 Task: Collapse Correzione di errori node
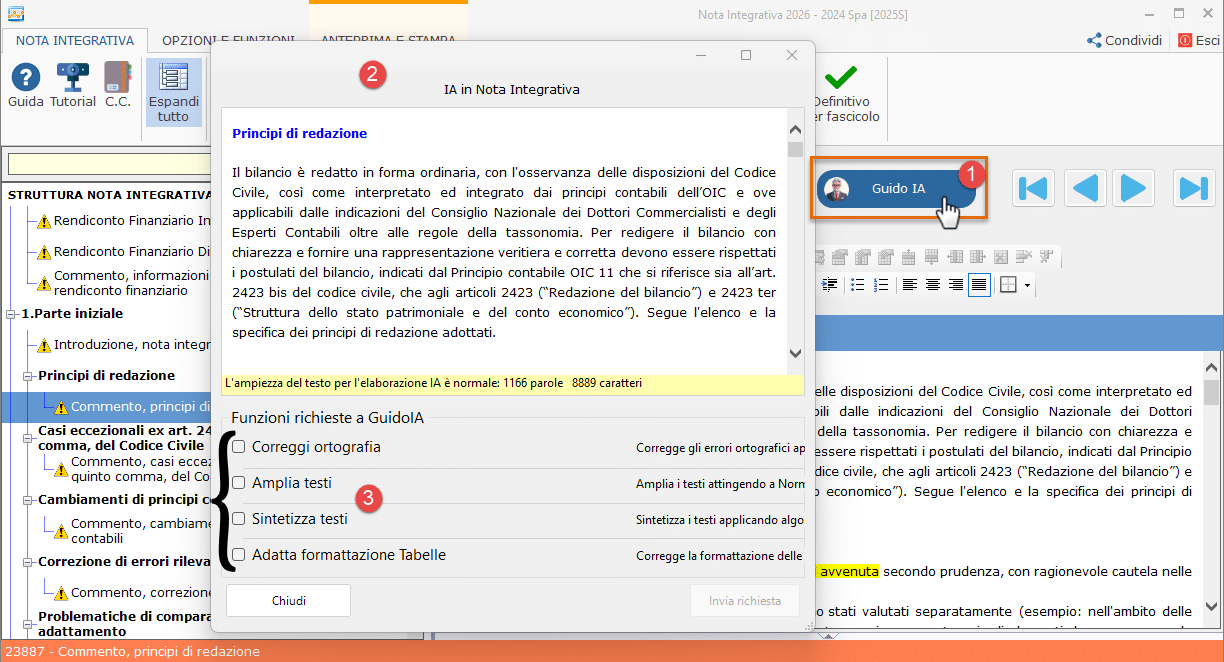[27, 562]
